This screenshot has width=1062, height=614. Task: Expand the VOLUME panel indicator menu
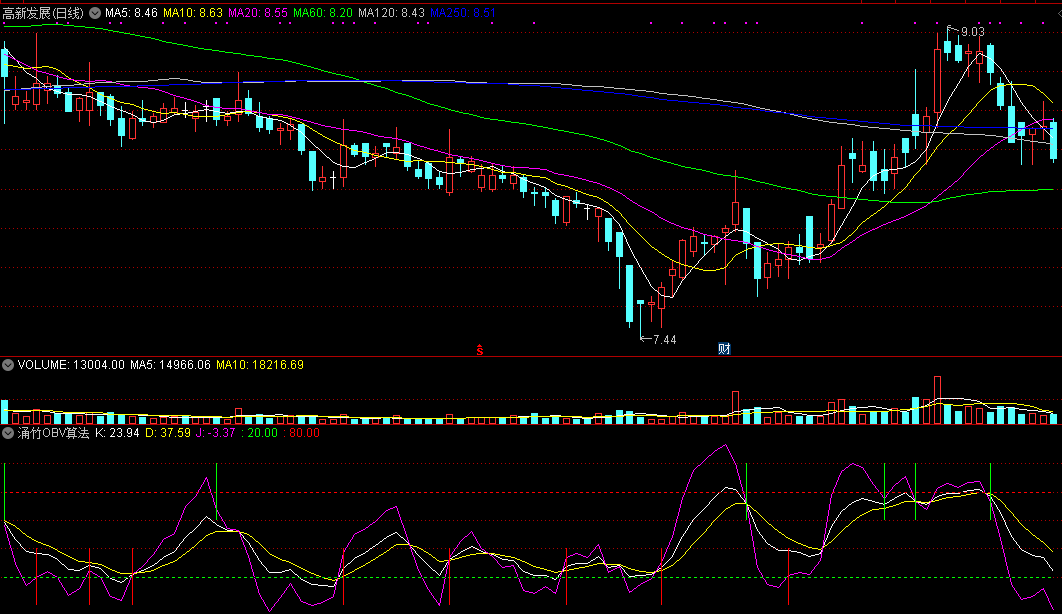tap(8, 365)
